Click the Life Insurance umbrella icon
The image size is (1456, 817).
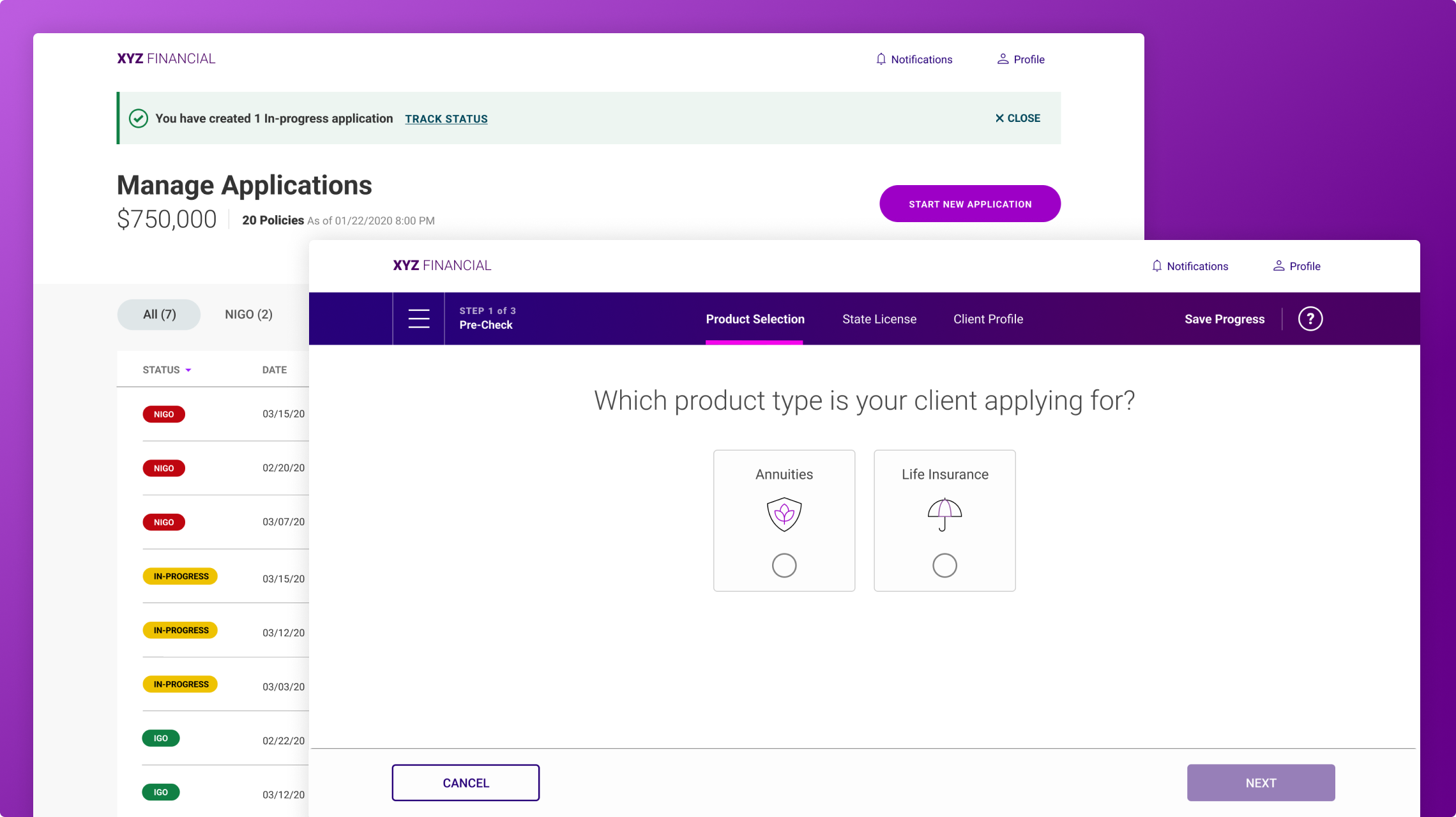944,514
